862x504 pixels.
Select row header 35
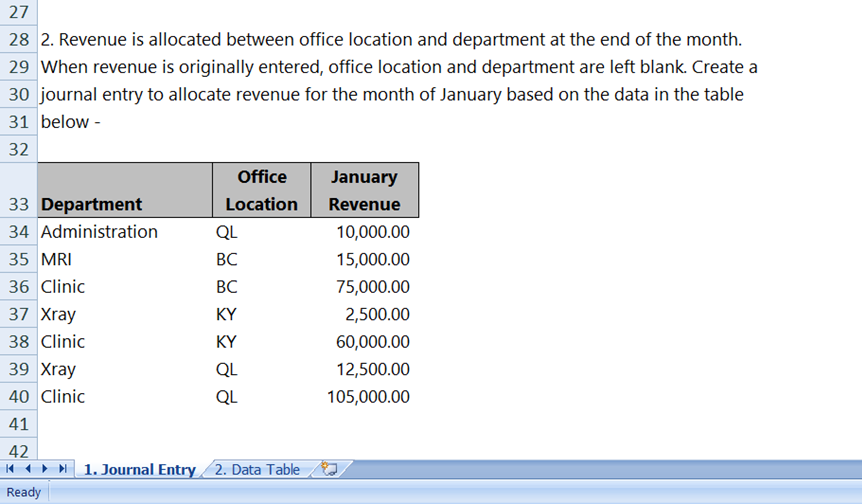coord(19,259)
